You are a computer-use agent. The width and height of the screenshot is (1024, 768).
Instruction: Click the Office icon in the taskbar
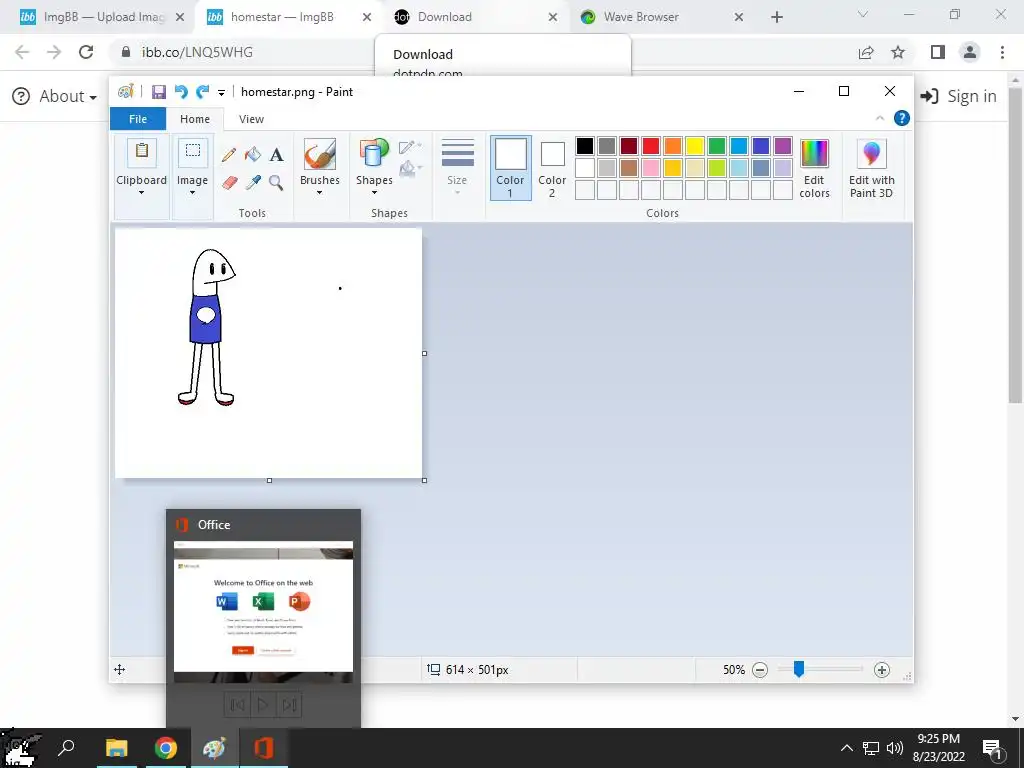264,748
